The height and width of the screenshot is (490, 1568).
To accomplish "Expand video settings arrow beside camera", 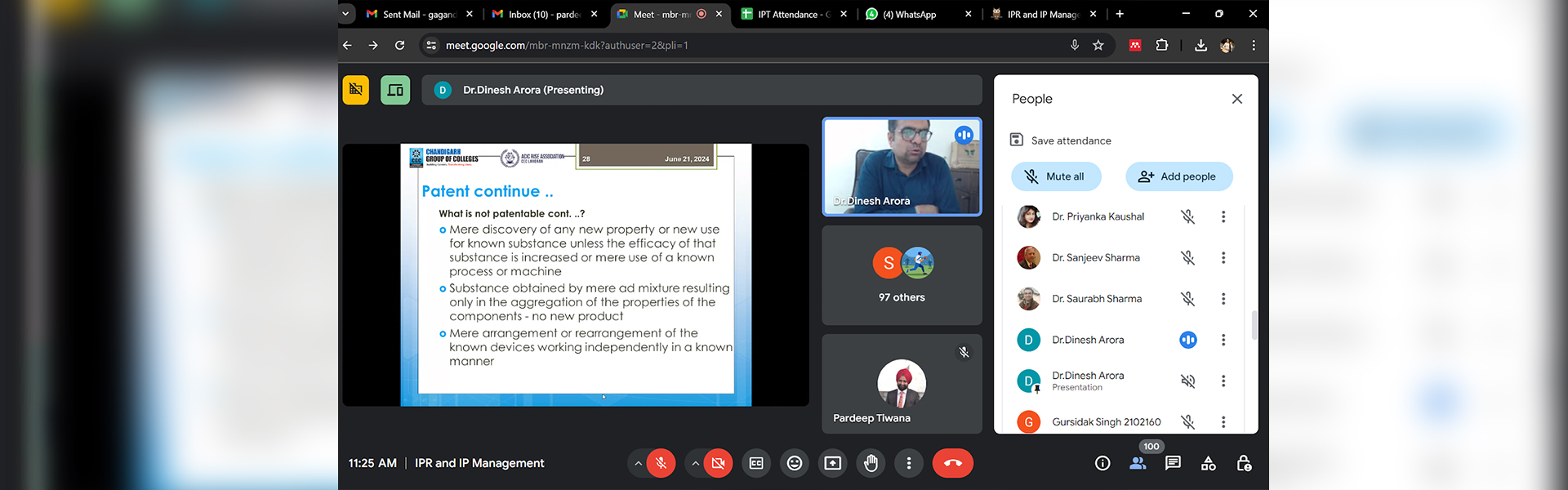I will tap(695, 463).
